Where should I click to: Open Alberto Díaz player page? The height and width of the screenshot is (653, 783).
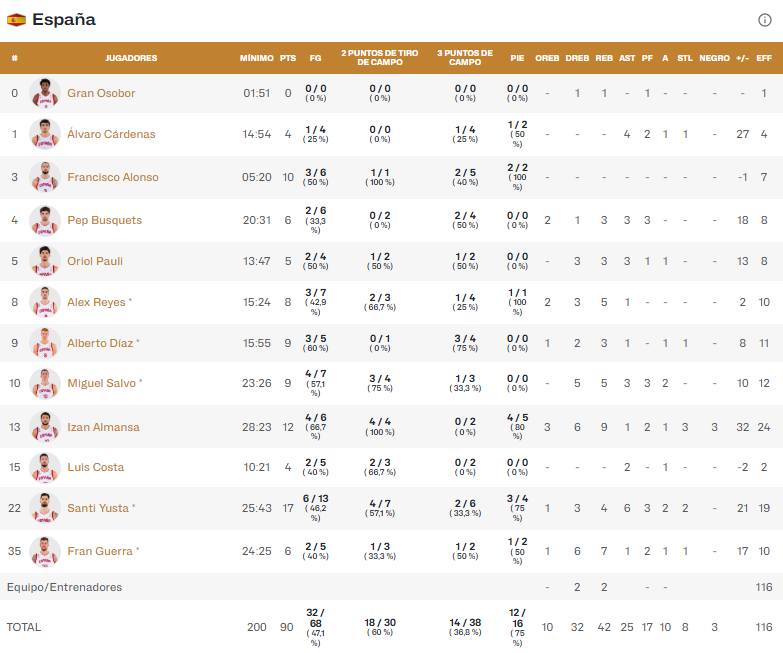pyautogui.click(x=100, y=343)
